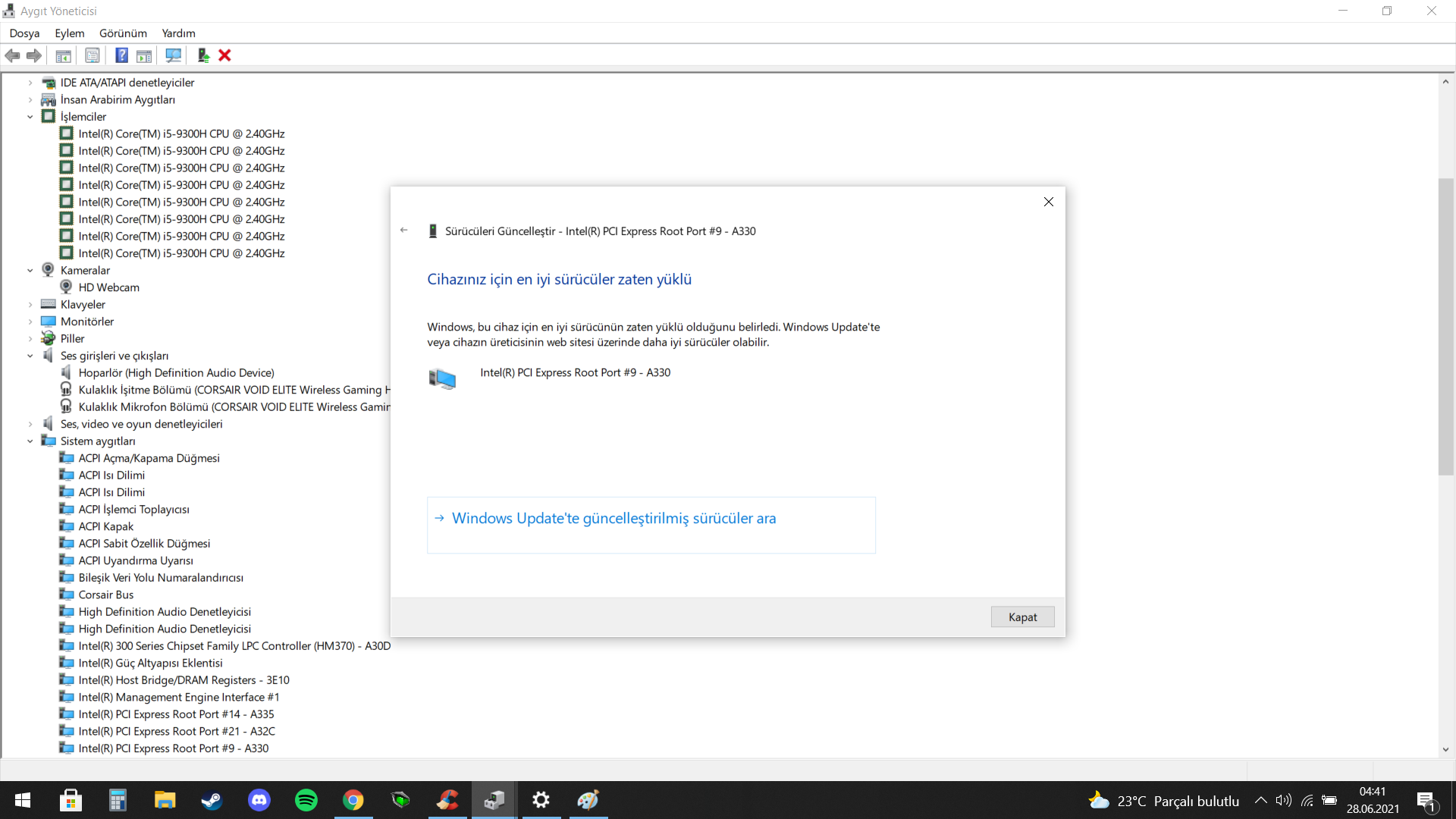Open Steam from the taskbar
This screenshot has height=819, width=1456.
[212, 800]
